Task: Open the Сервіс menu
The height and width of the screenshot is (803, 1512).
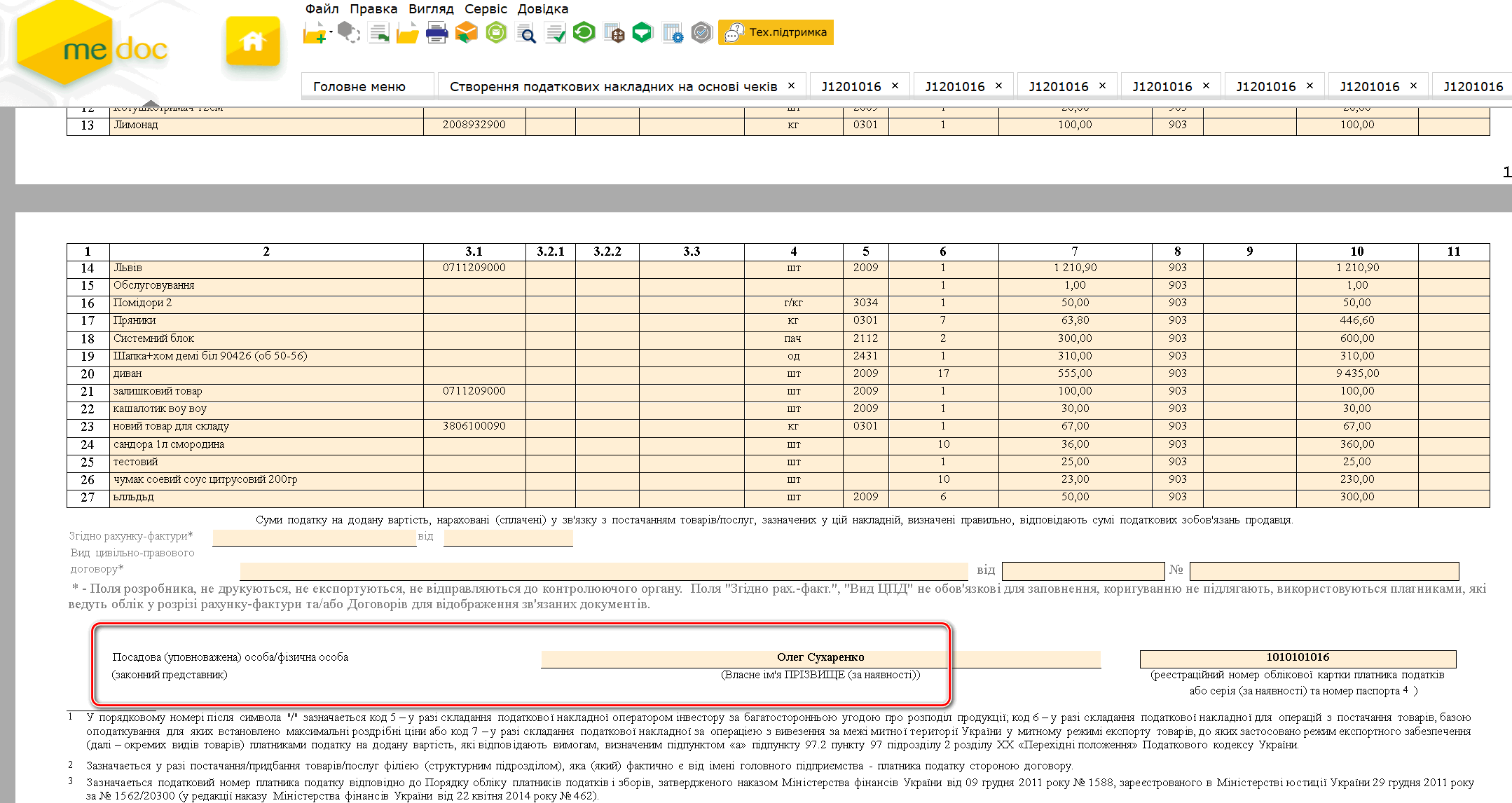Action: click(486, 9)
